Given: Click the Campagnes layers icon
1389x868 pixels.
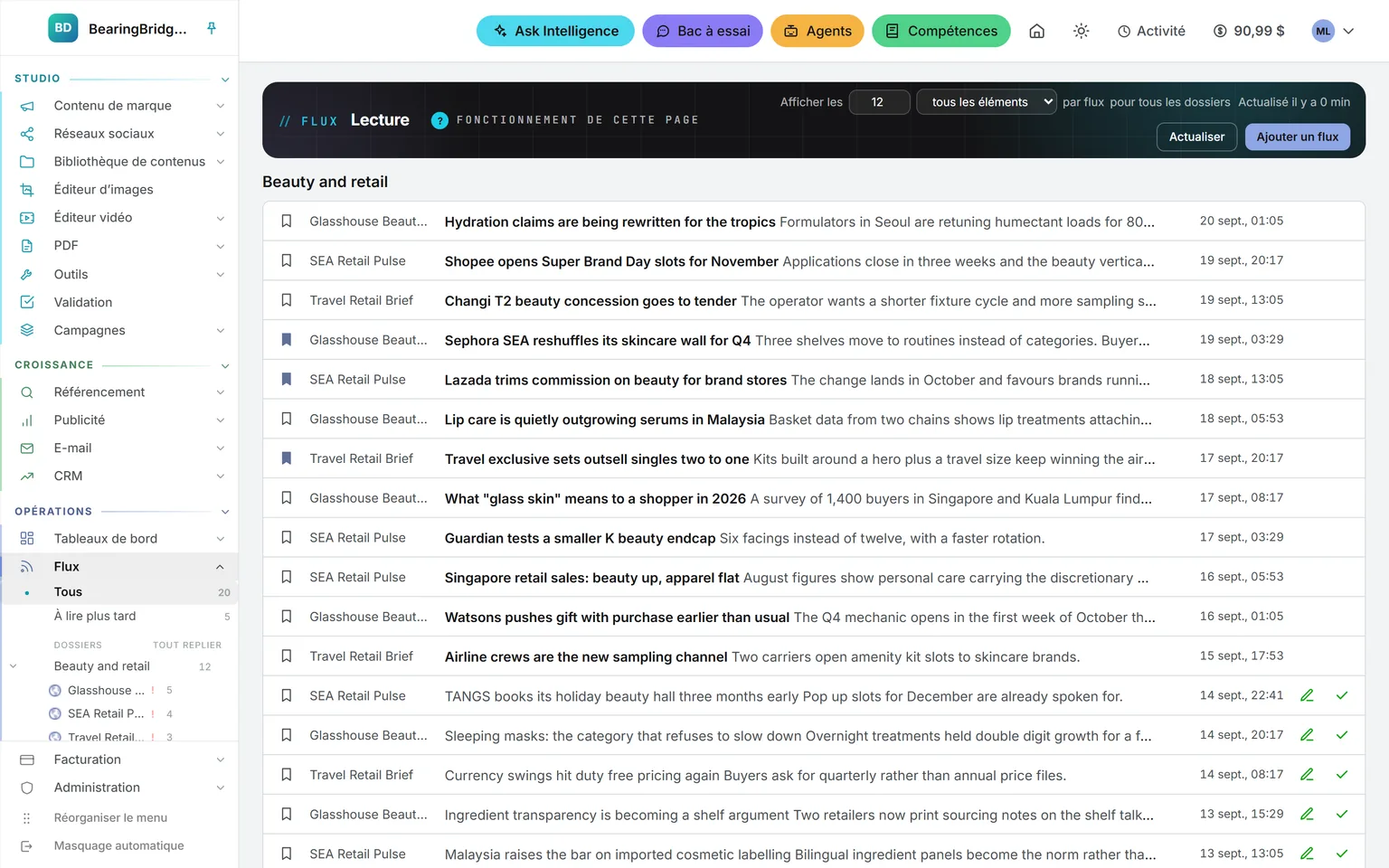Looking at the screenshot, I should 27,330.
